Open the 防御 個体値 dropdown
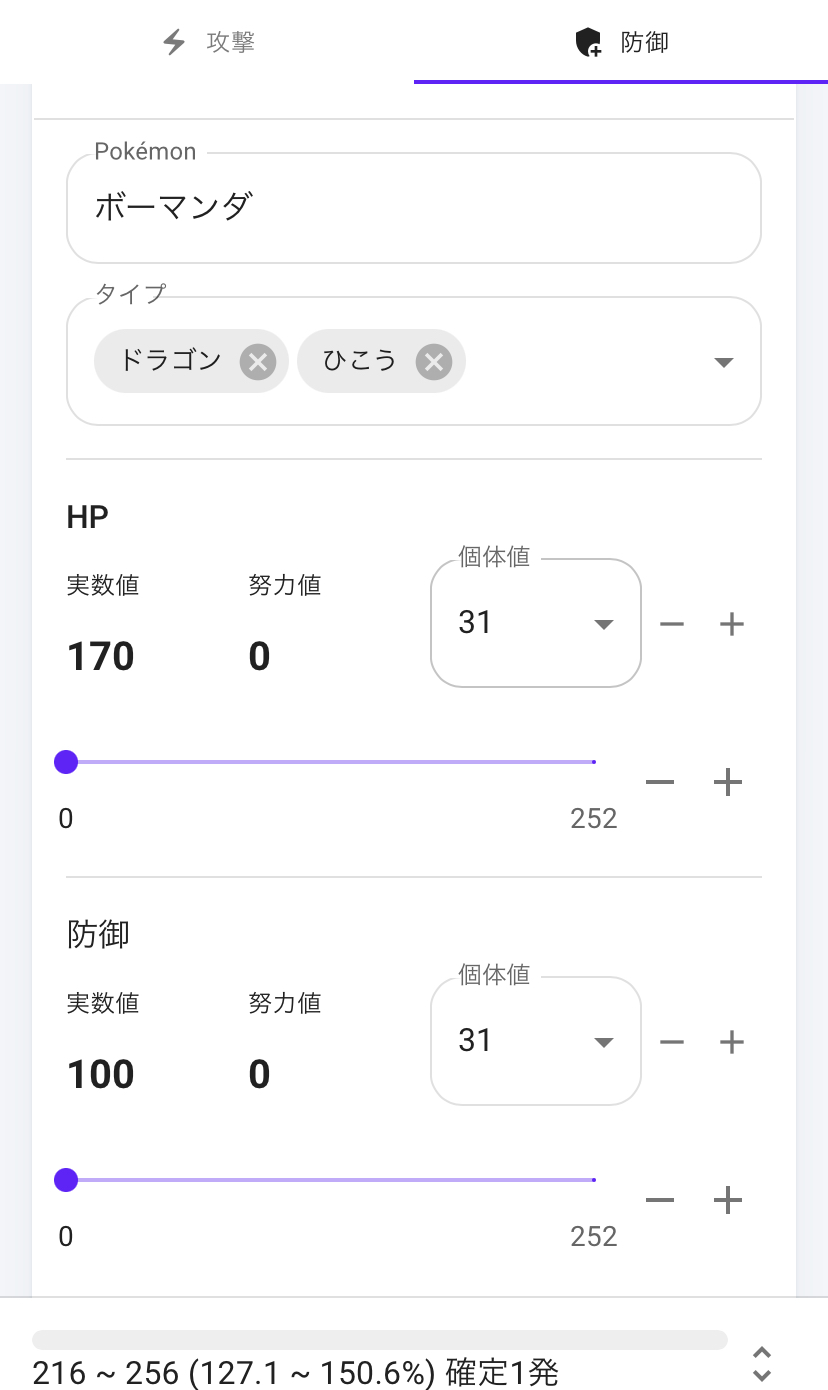 point(535,1042)
